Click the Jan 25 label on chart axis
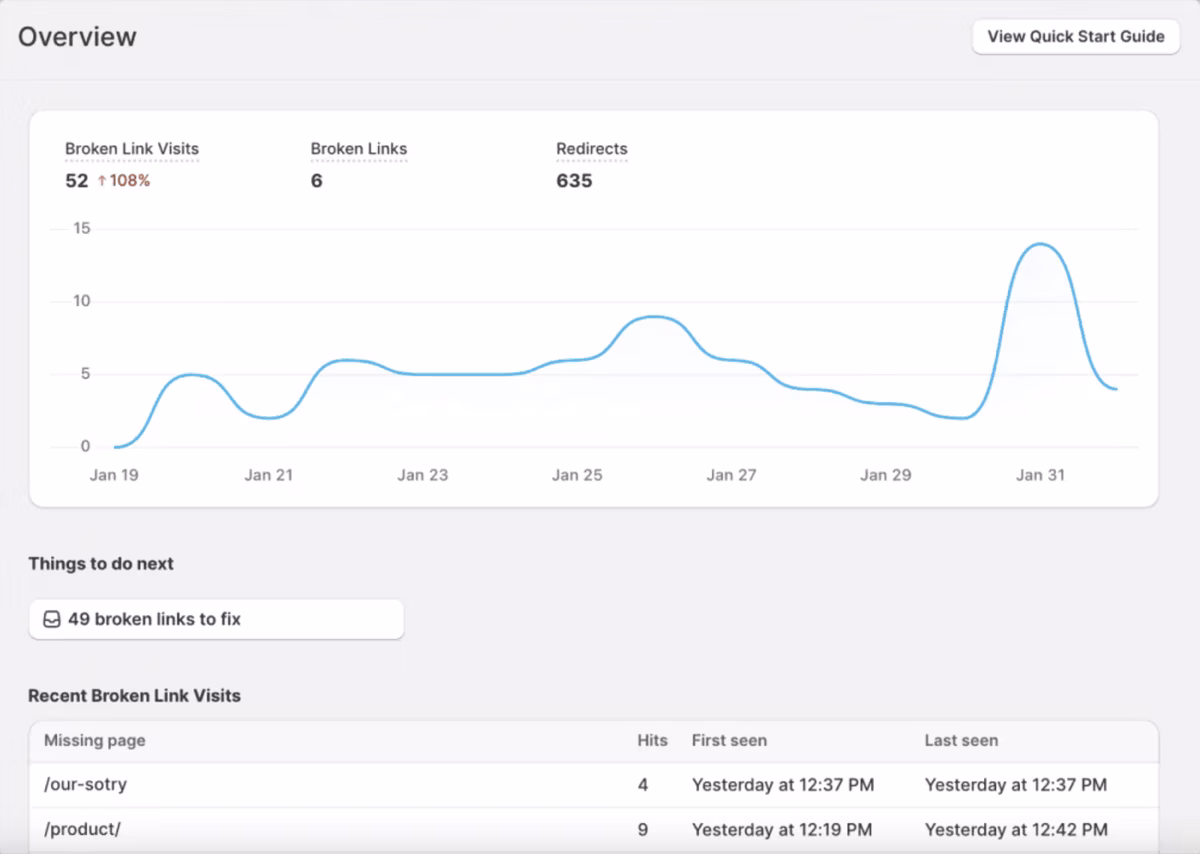Screen dimensions: 1200x854 (577, 475)
